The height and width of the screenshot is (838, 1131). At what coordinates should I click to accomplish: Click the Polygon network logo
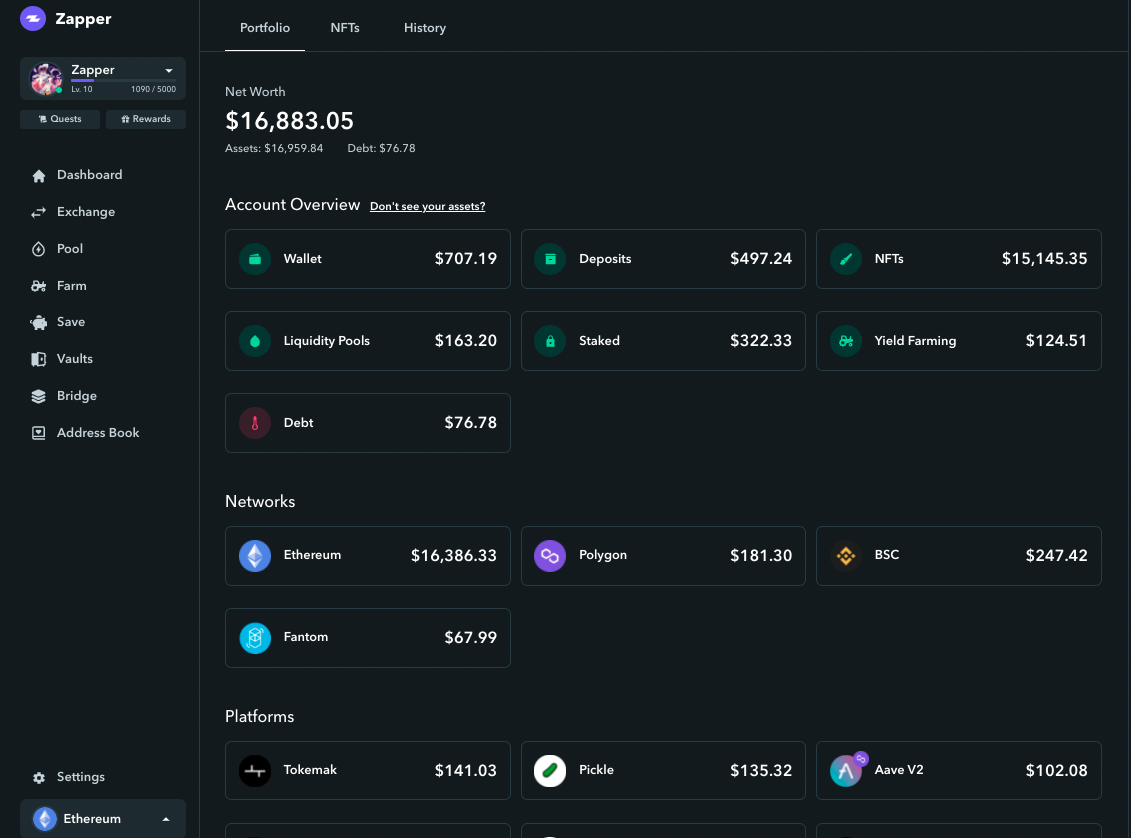click(550, 556)
